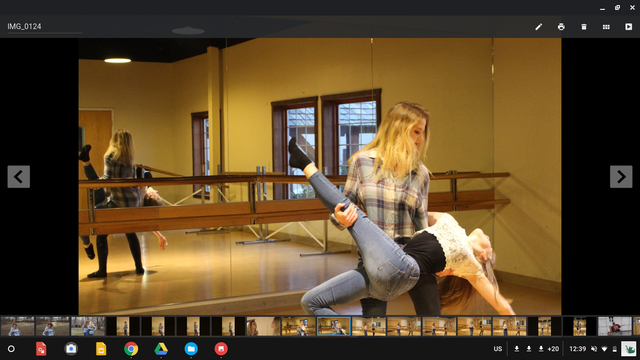Go to the next image arrow

point(621,177)
